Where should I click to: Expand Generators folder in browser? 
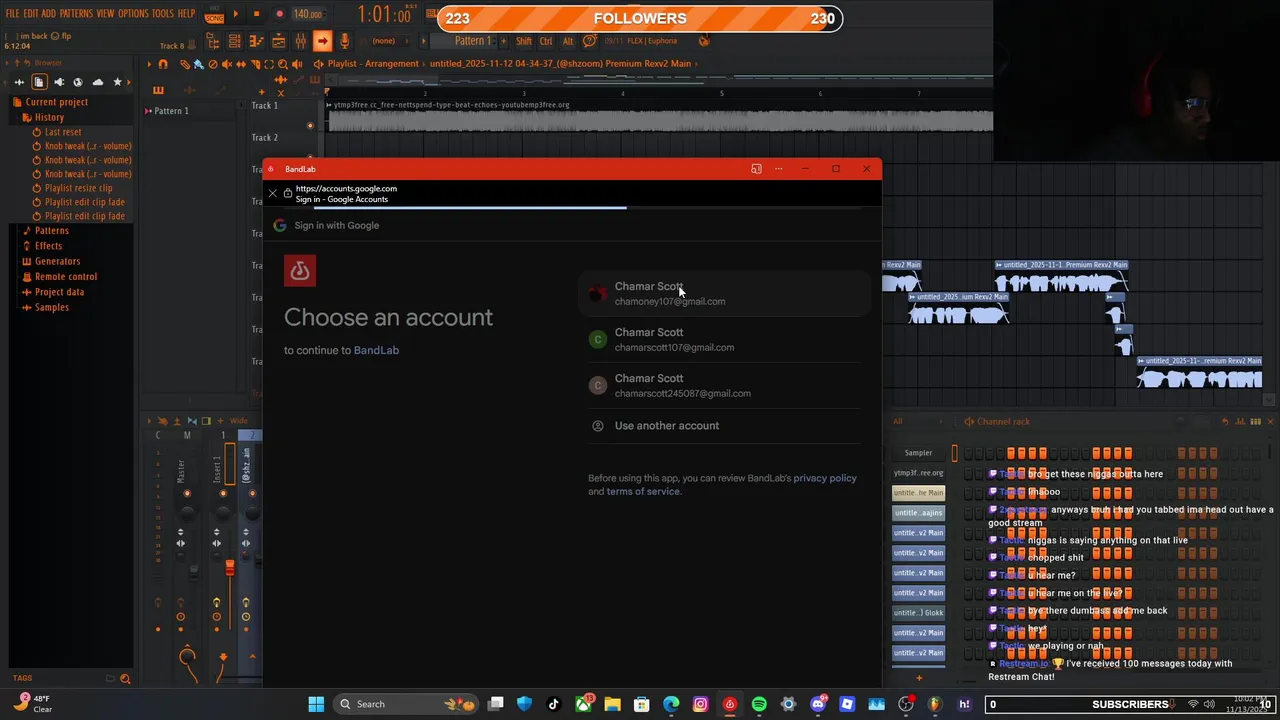[57, 261]
